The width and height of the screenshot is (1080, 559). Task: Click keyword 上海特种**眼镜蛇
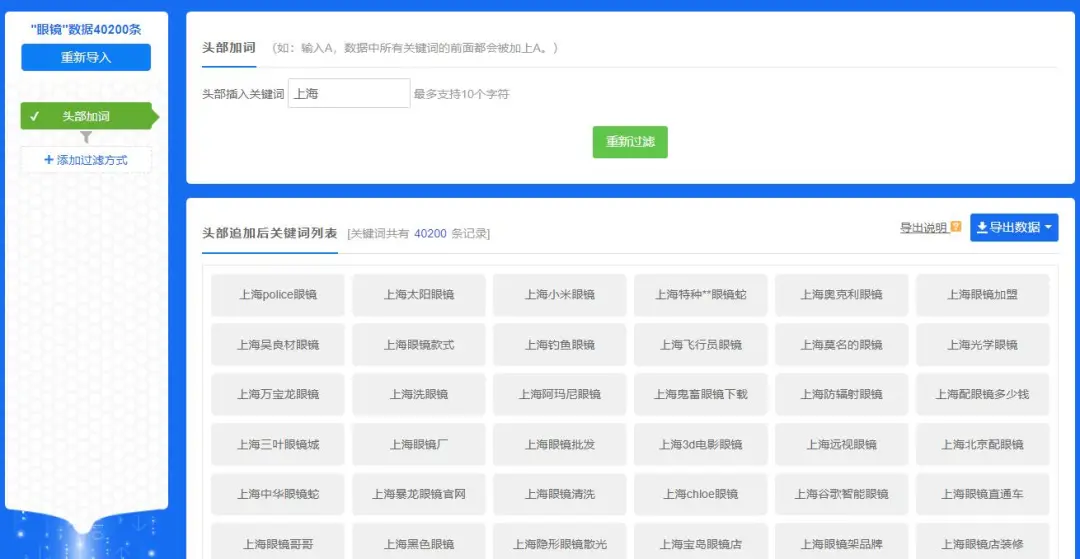(700, 295)
